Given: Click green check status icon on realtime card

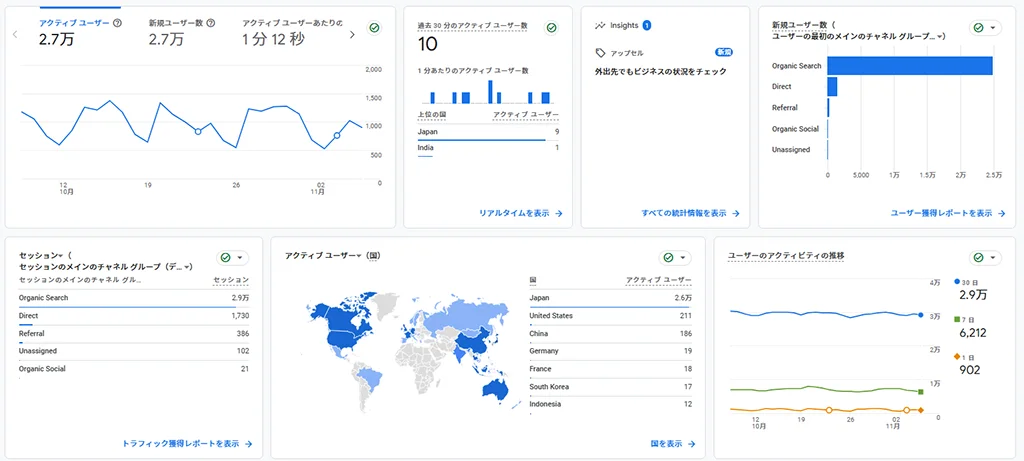Looking at the screenshot, I should click(550, 29).
